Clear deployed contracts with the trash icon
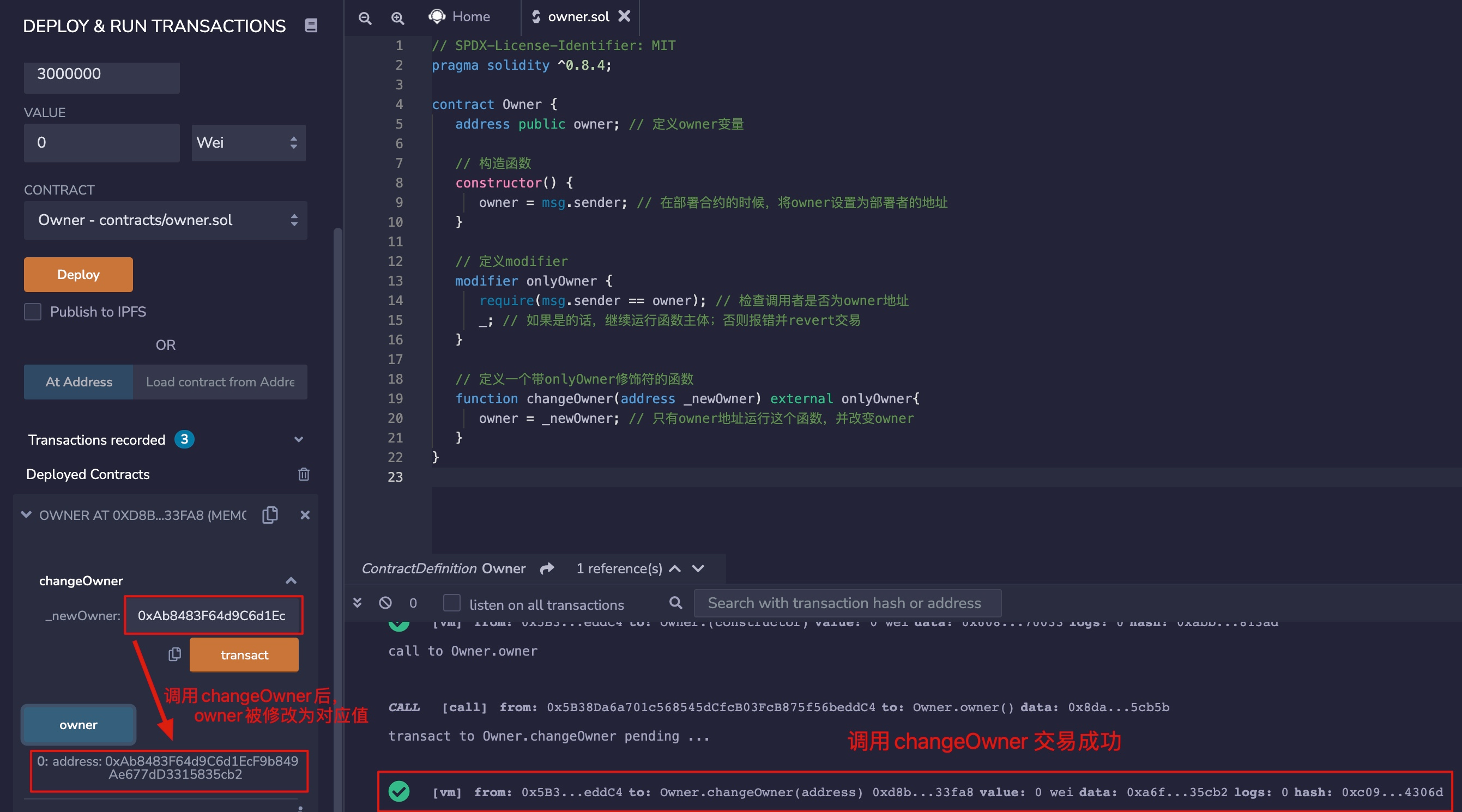 coord(304,474)
